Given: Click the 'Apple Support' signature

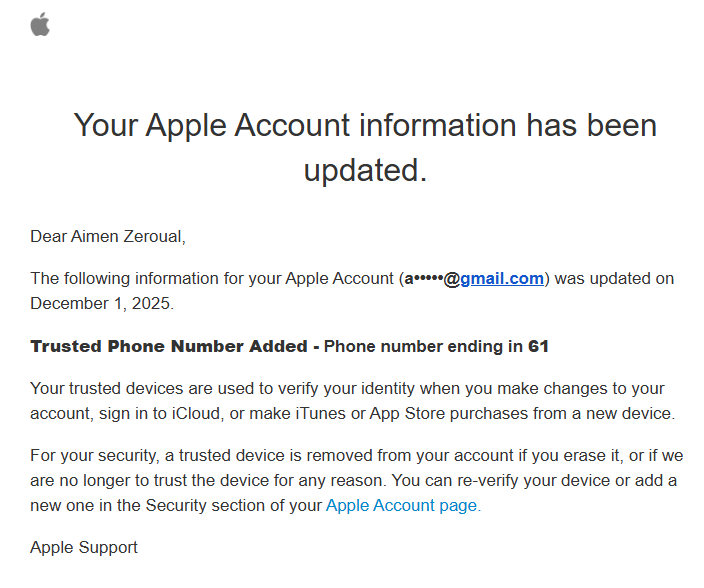Looking at the screenshot, I should coord(84,547).
